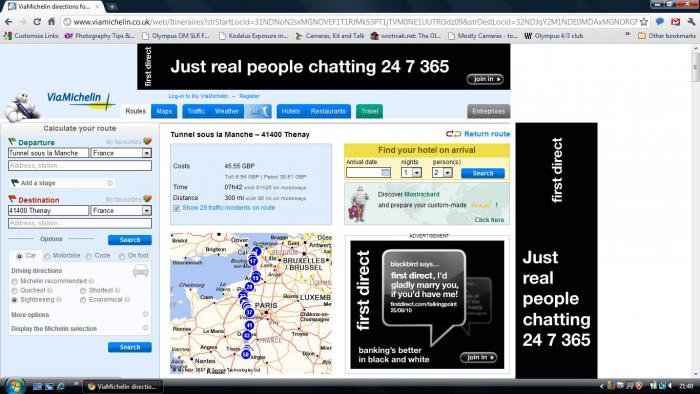Click the Return route arrows icon
This screenshot has height=394, width=700.
click(x=453, y=134)
